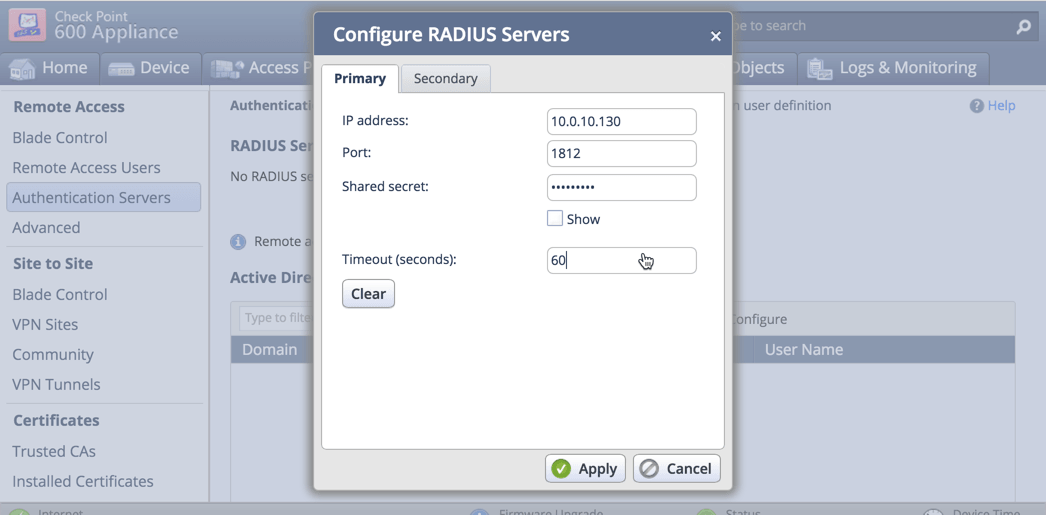Click the Check Point appliance logo icon

(x=27, y=24)
